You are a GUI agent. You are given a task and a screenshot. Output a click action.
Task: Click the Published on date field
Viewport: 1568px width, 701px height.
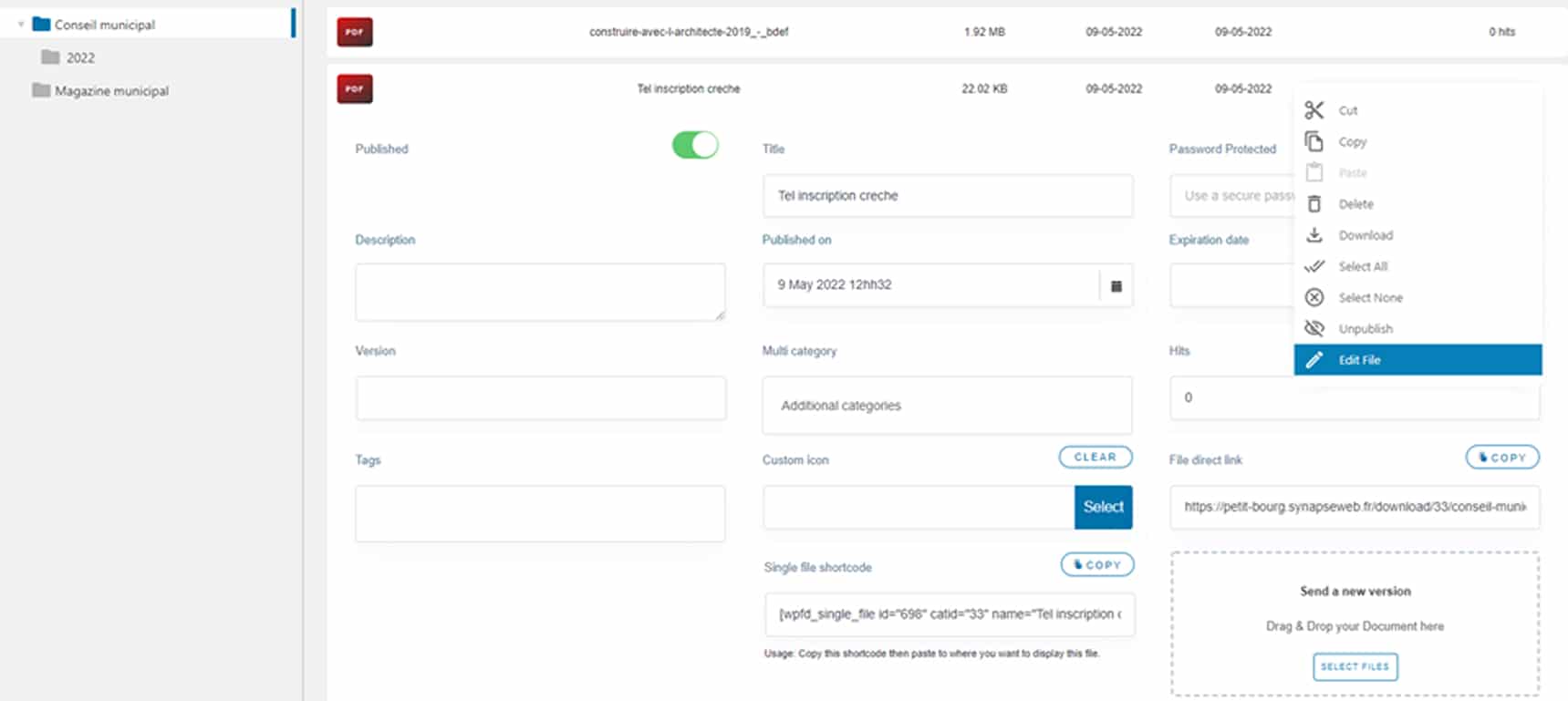931,285
